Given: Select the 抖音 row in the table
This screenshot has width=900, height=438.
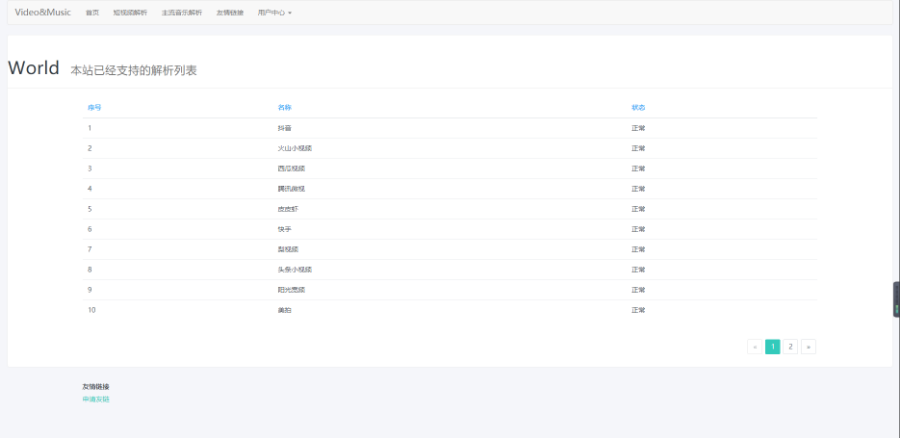Looking at the screenshot, I should [285, 128].
